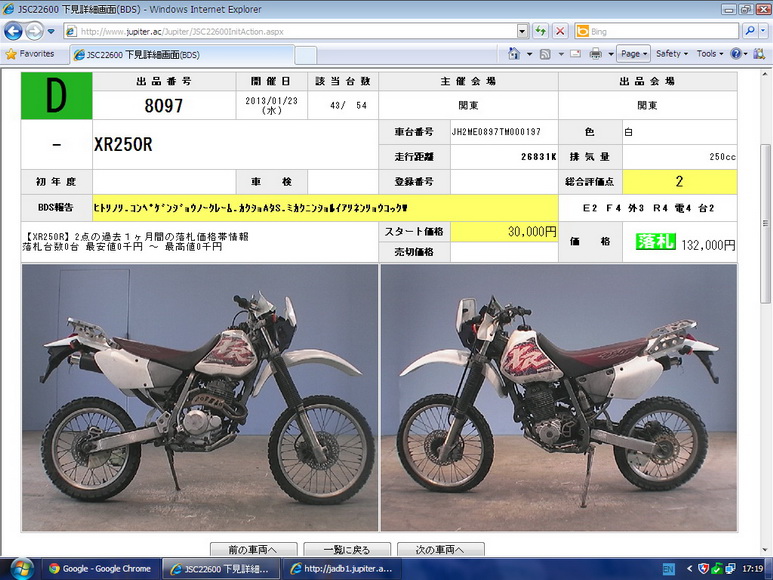The height and width of the screenshot is (580, 773).
Task: Click the security shield tray icon
Action: (703, 569)
